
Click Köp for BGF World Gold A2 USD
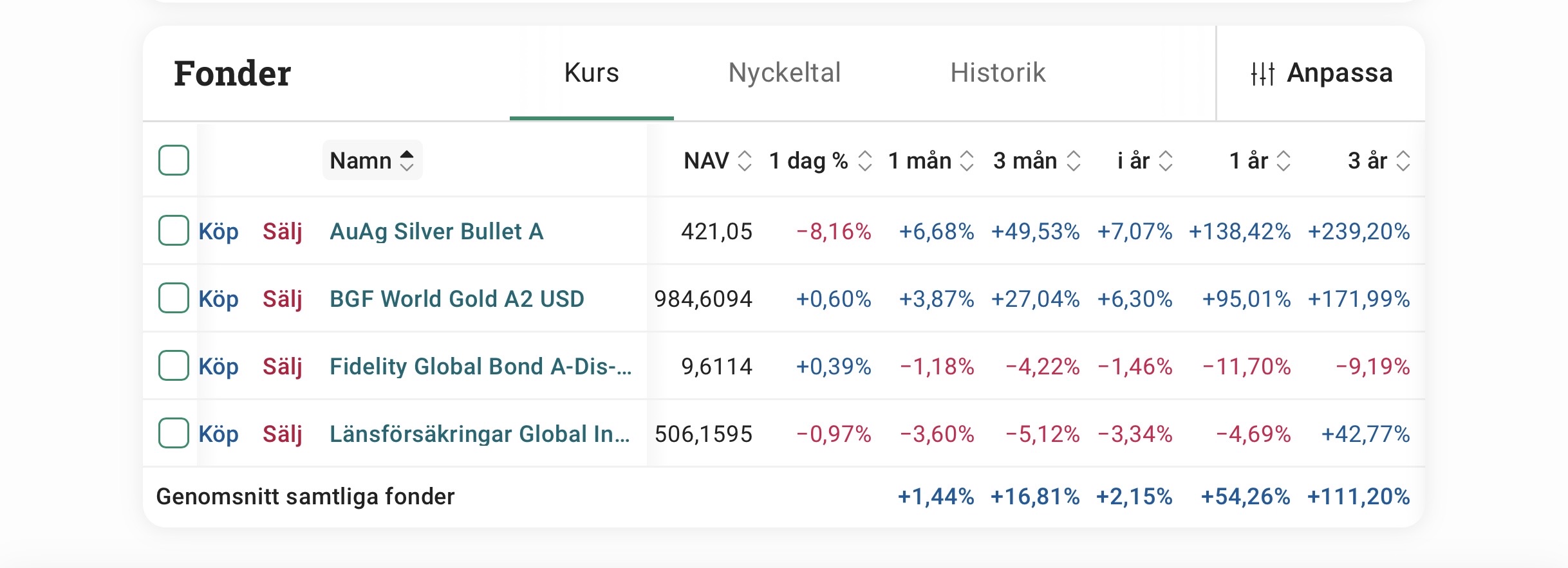tap(218, 298)
